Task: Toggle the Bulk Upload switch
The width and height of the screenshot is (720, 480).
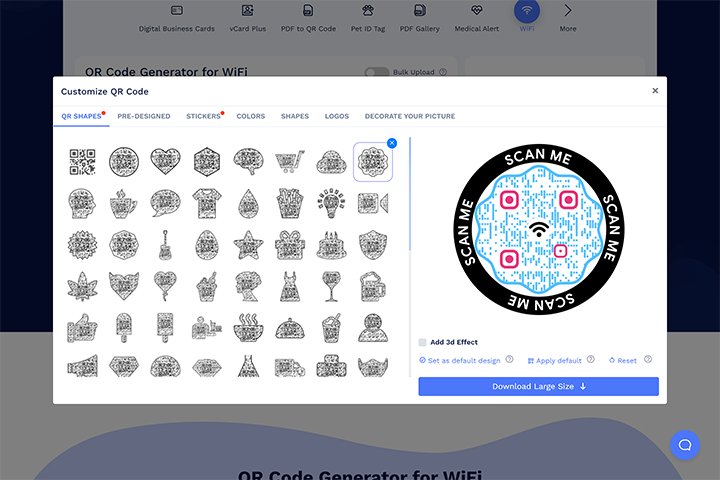Action: [377, 72]
